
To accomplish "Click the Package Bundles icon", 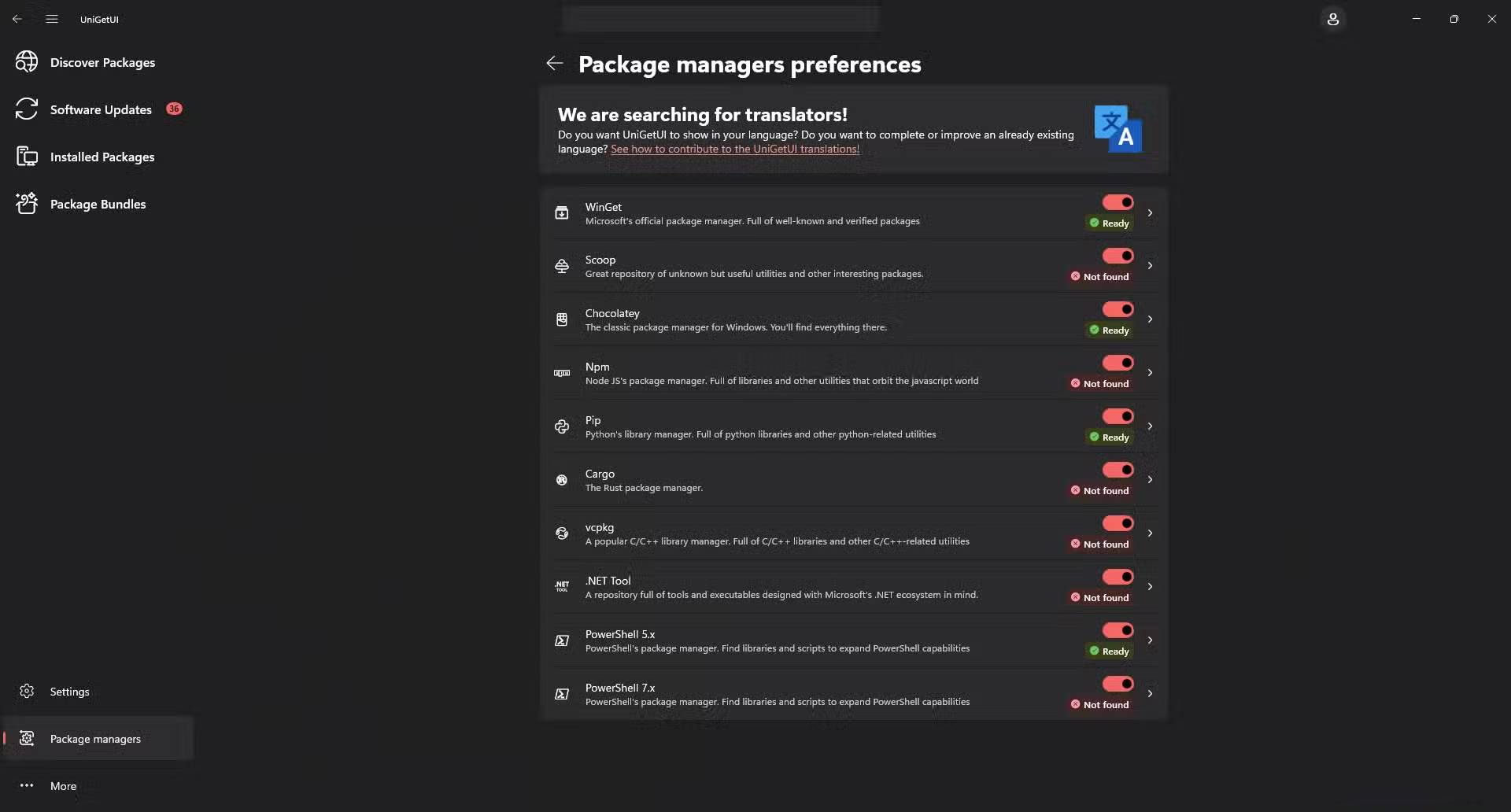I will tap(27, 204).
